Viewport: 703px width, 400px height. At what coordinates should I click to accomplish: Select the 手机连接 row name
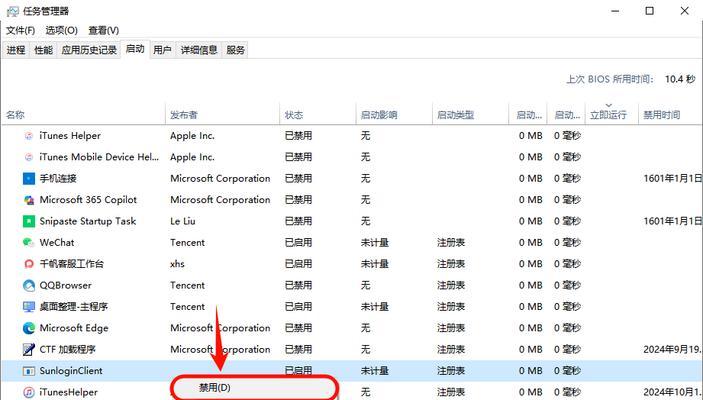(x=58, y=178)
